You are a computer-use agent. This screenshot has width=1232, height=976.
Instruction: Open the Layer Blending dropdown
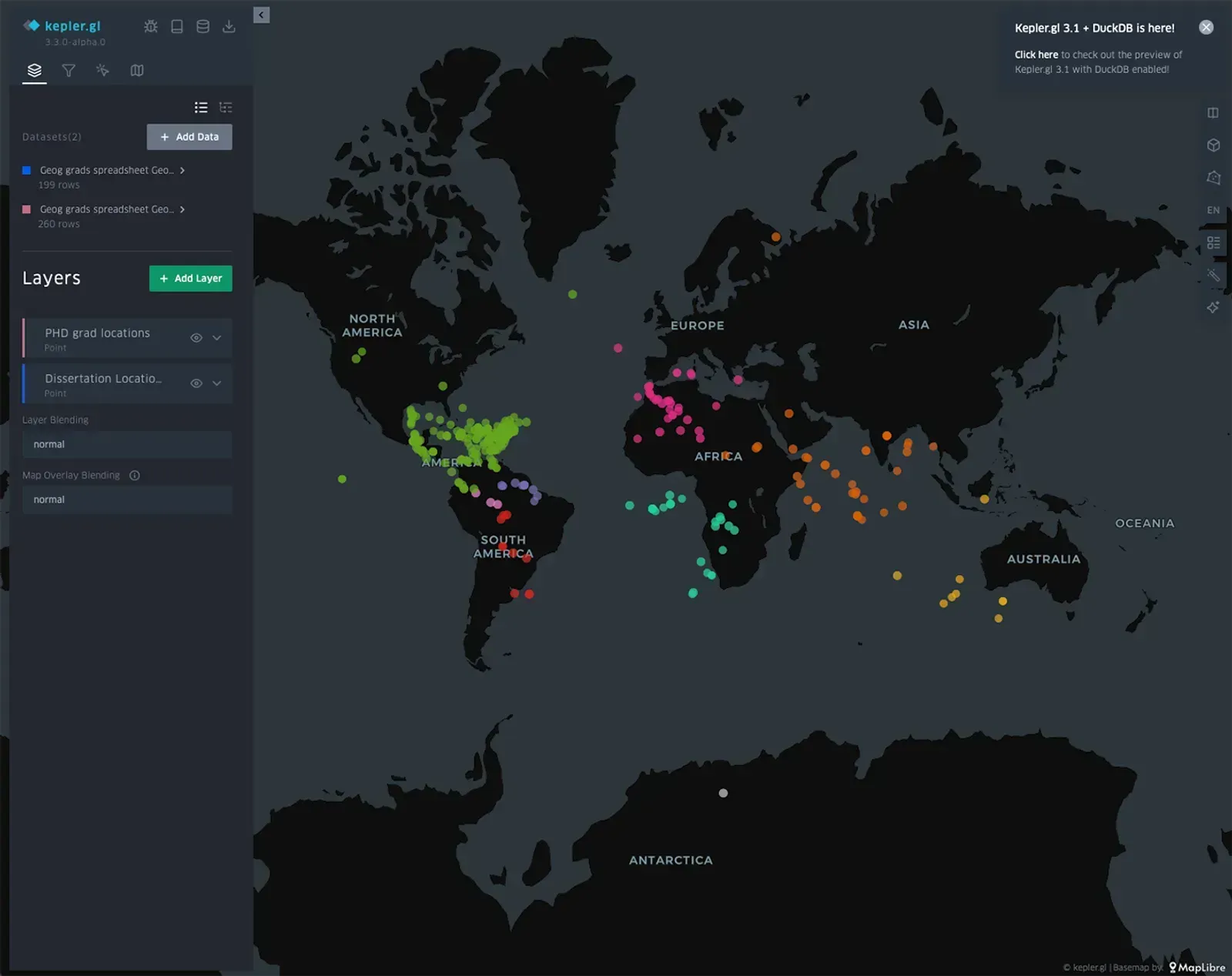tap(127, 445)
